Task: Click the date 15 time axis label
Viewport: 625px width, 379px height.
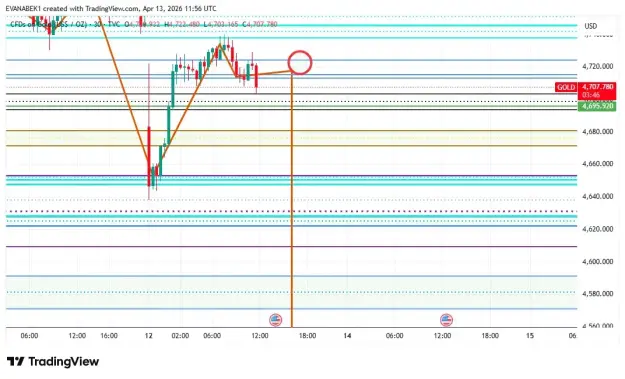Action: click(x=529, y=336)
